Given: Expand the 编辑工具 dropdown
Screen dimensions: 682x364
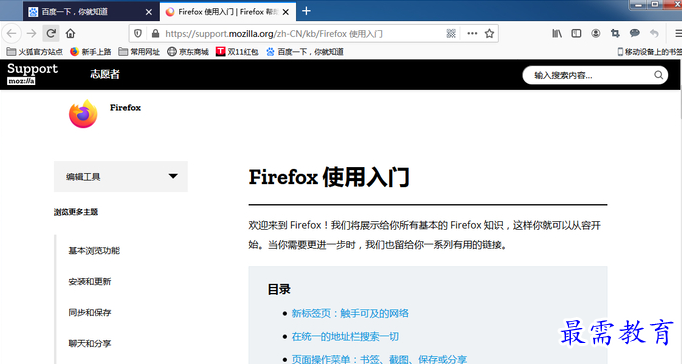Looking at the screenshot, I should point(121,177).
